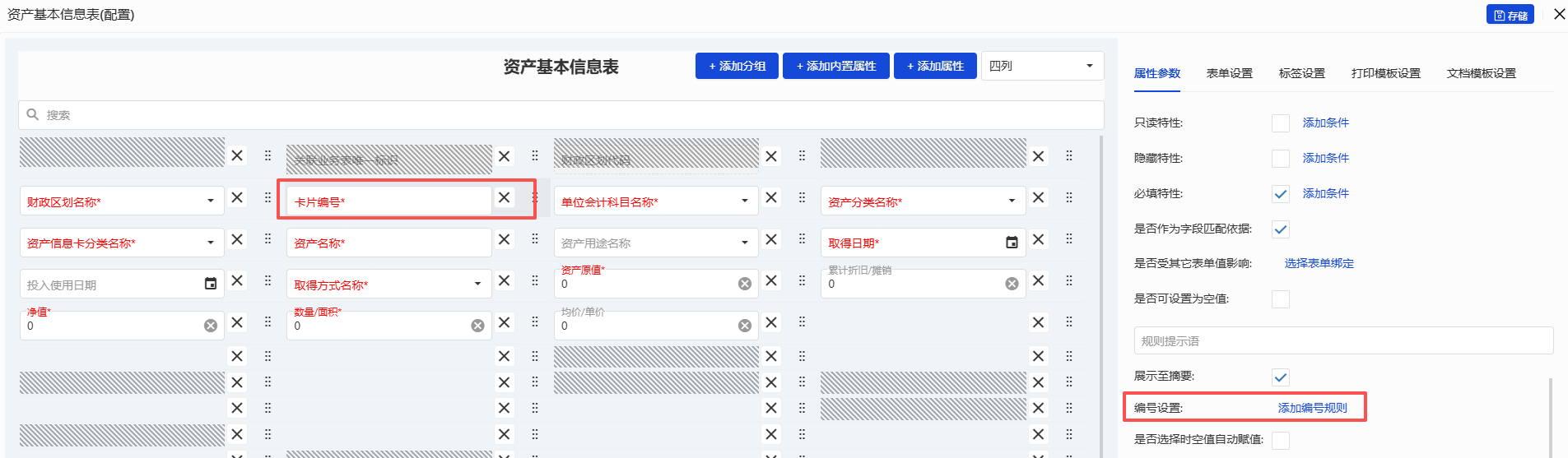Clear the 资产原值 value with the circle-X icon
Image resolution: width=1568 pixels, height=458 pixels.
click(745, 284)
